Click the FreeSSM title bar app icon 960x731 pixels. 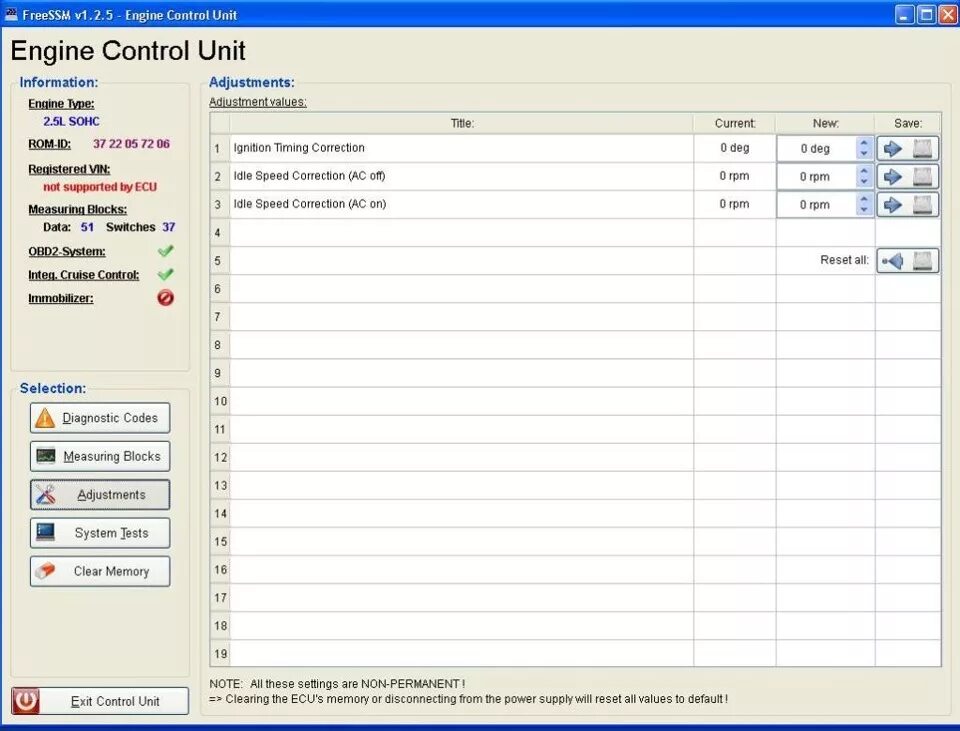click(11, 14)
